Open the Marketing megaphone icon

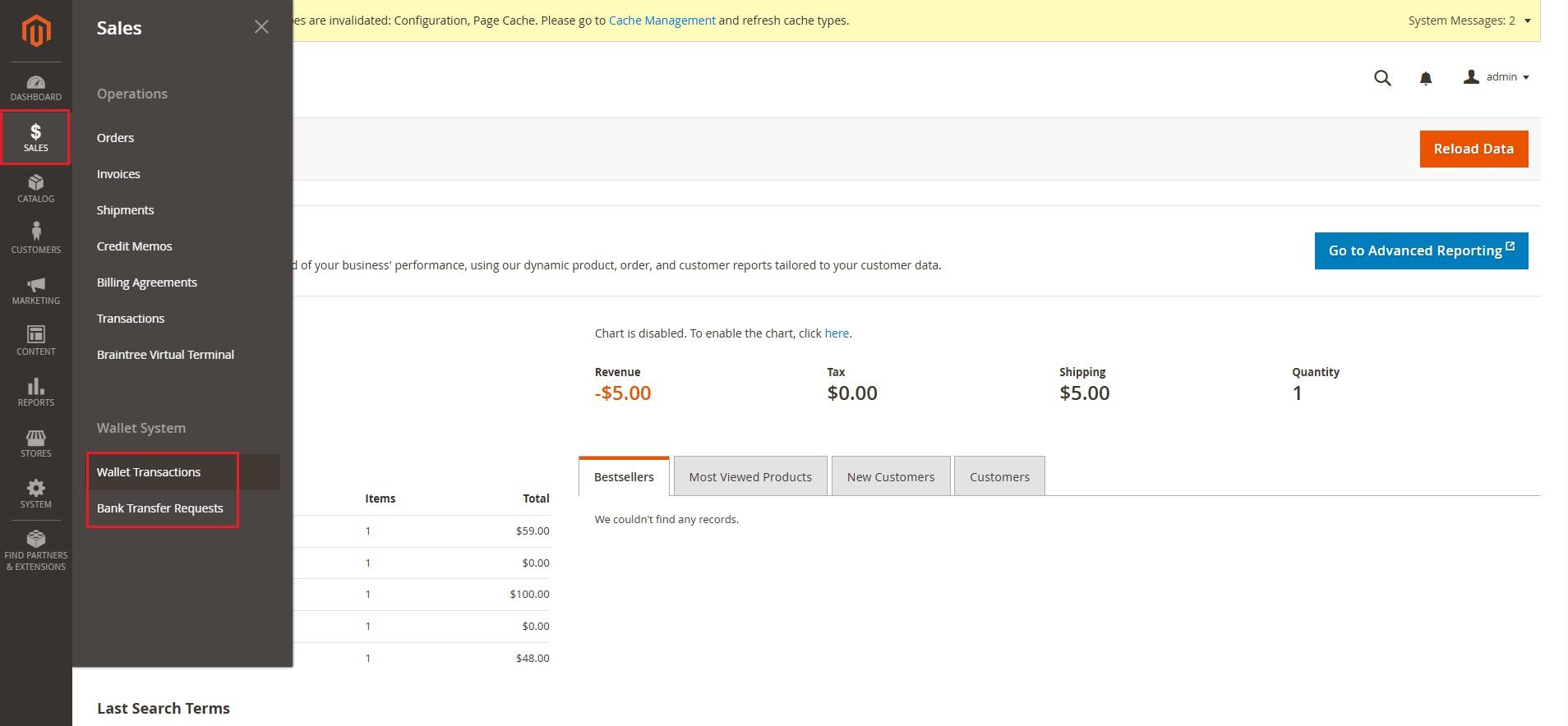(35, 290)
